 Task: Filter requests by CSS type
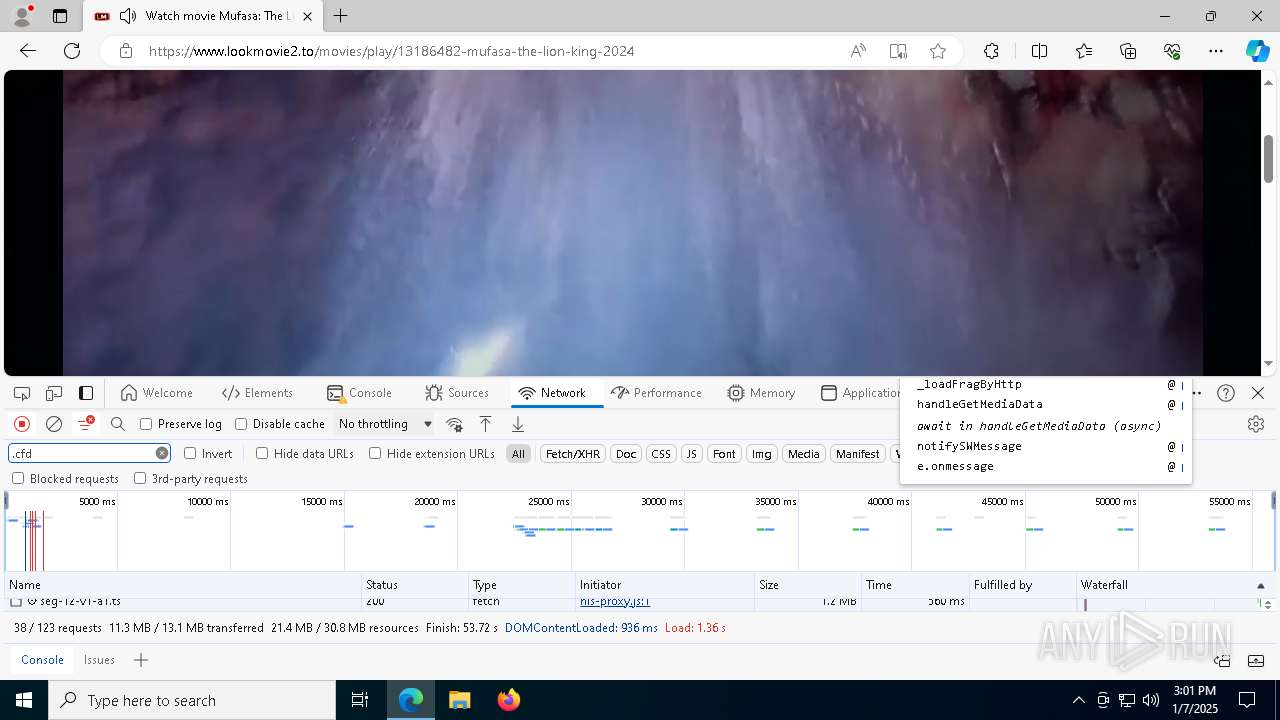[661, 454]
